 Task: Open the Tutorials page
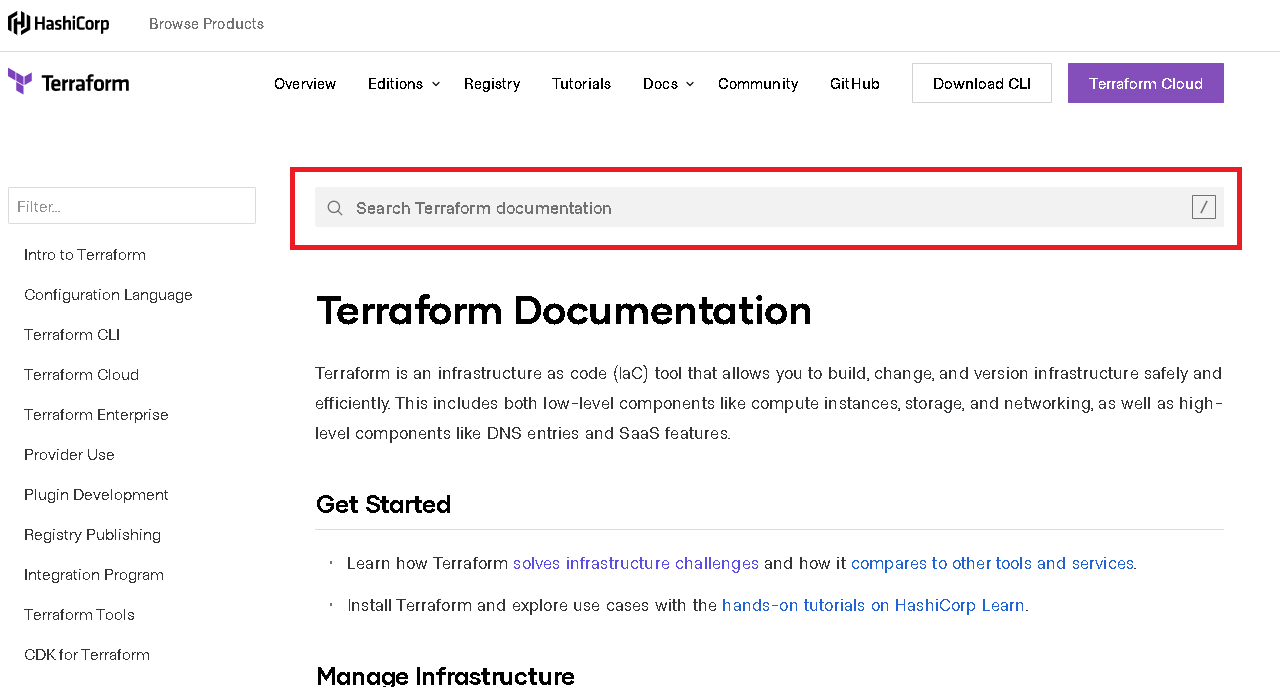click(581, 84)
